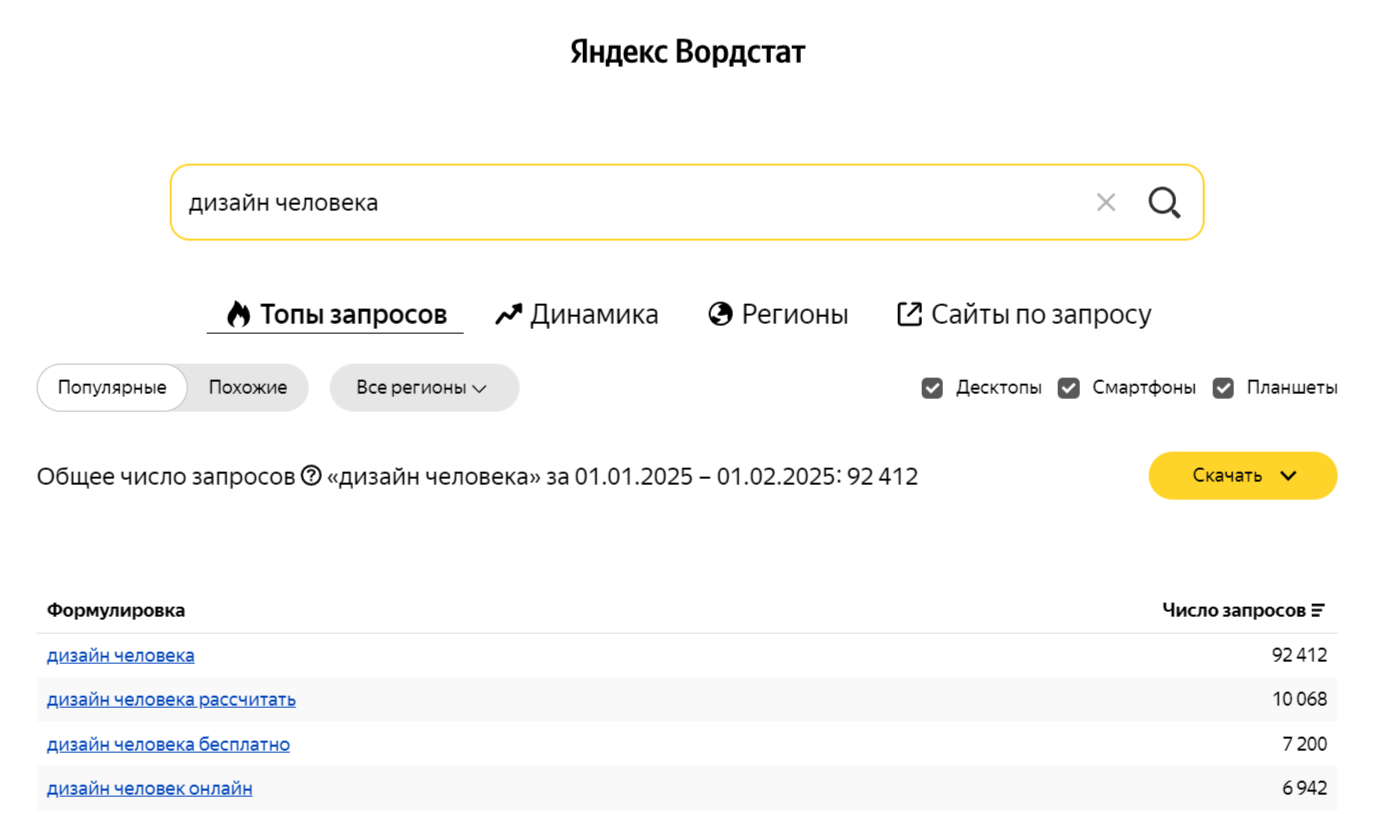Open the Сайты по запросу tab

click(x=1024, y=314)
